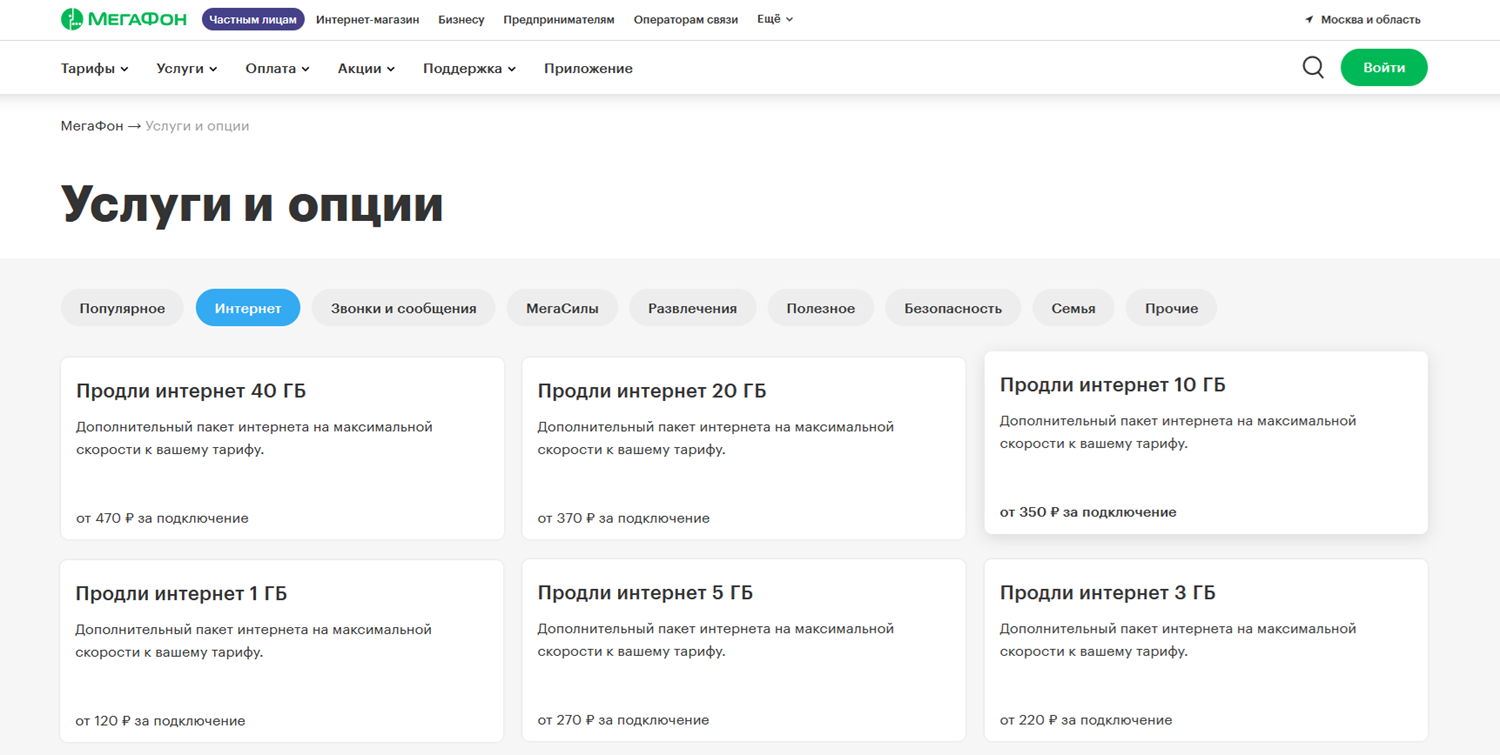
Task: Click price text от 370 ₽ за подключение
Action: (x=624, y=518)
